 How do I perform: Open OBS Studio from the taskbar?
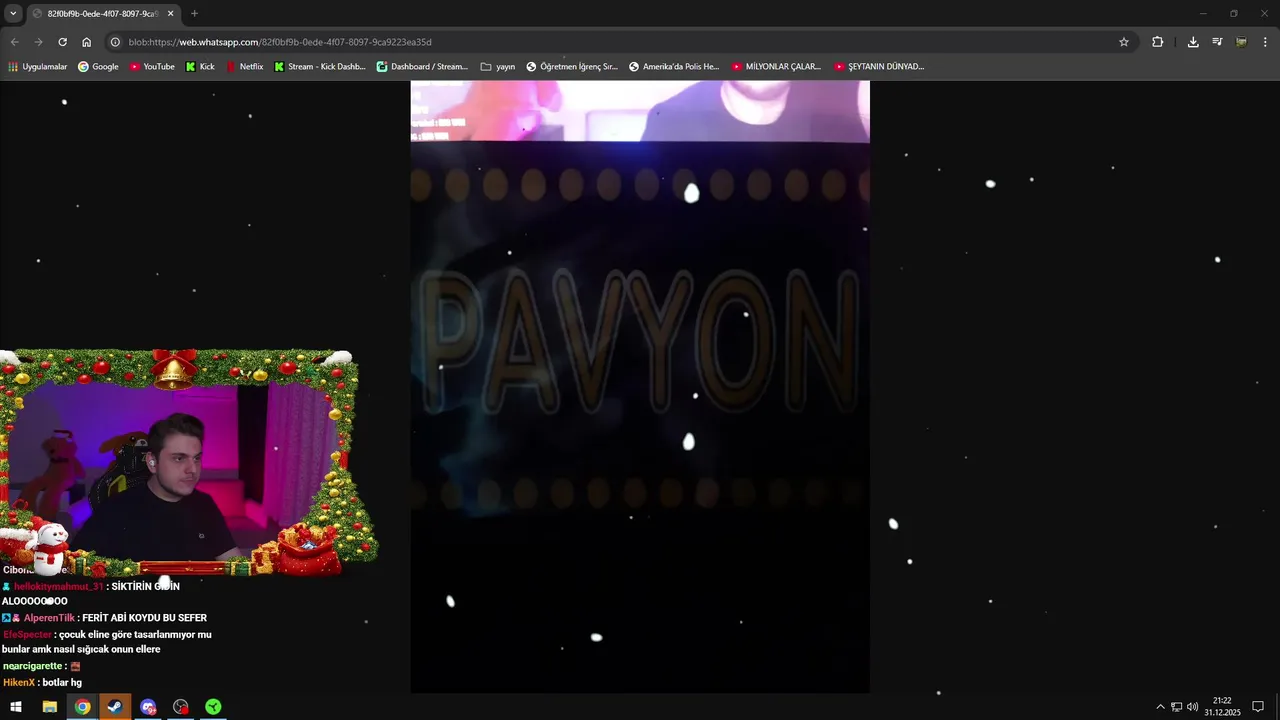181,707
